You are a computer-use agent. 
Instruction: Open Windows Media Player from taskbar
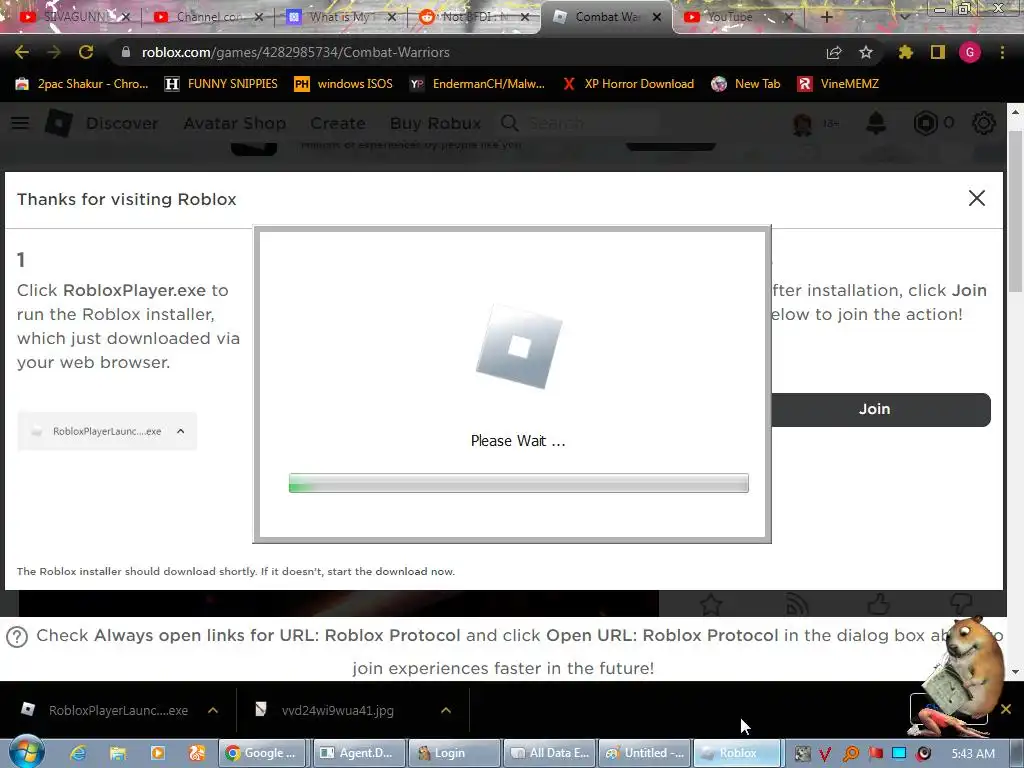point(157,753)
